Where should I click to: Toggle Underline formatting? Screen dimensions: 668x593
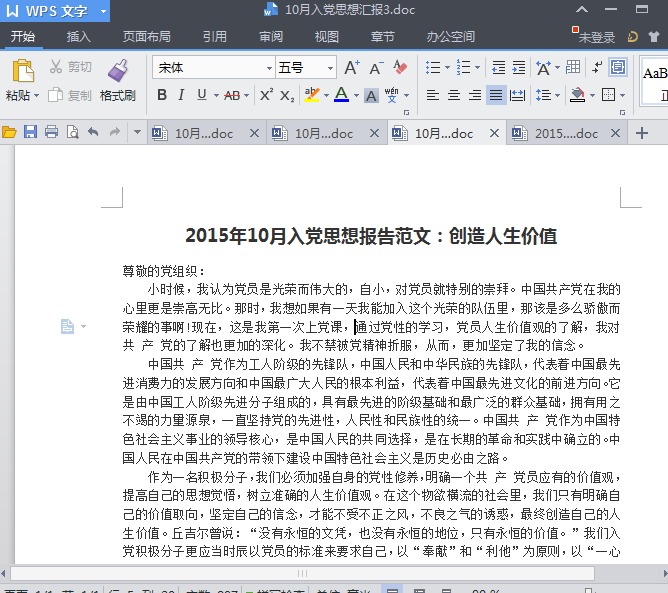(202, 95)
